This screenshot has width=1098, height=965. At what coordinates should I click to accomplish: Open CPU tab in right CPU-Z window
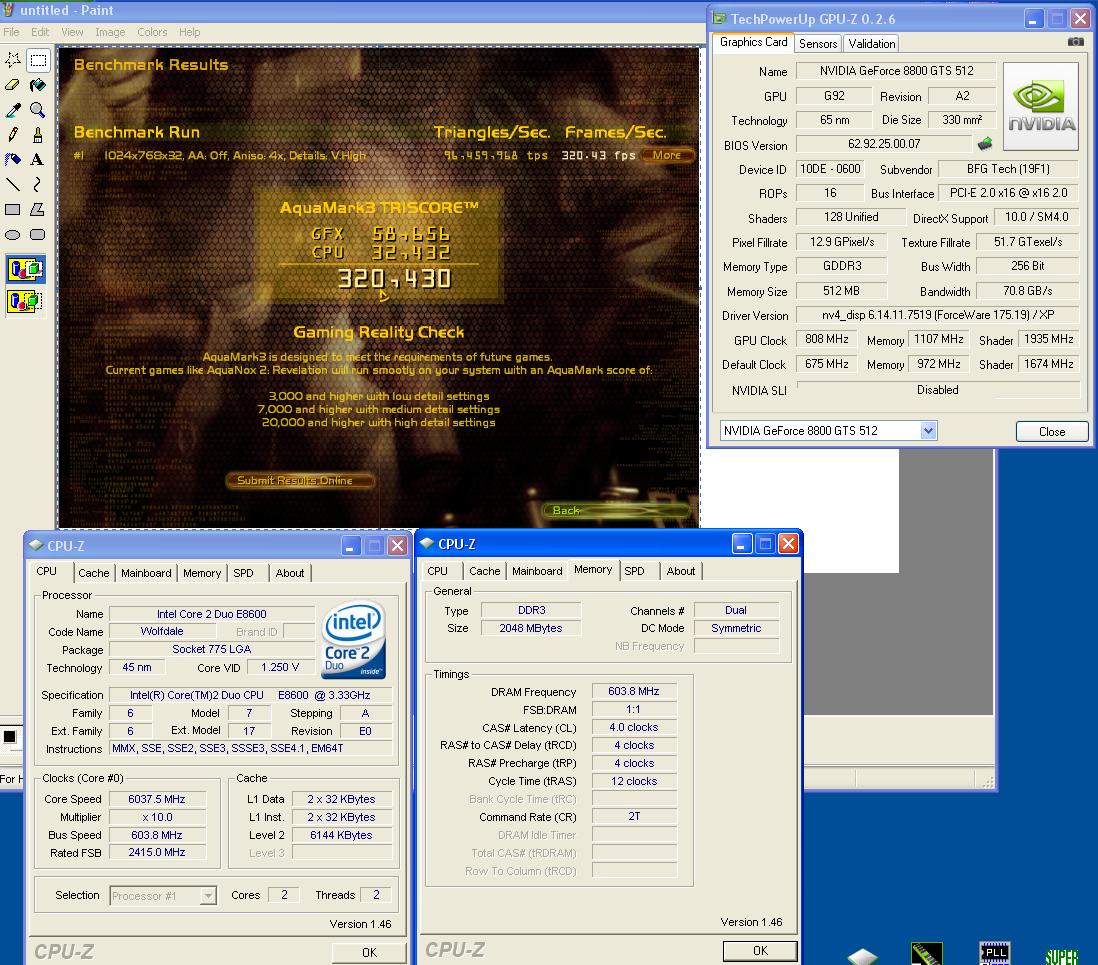438,571
